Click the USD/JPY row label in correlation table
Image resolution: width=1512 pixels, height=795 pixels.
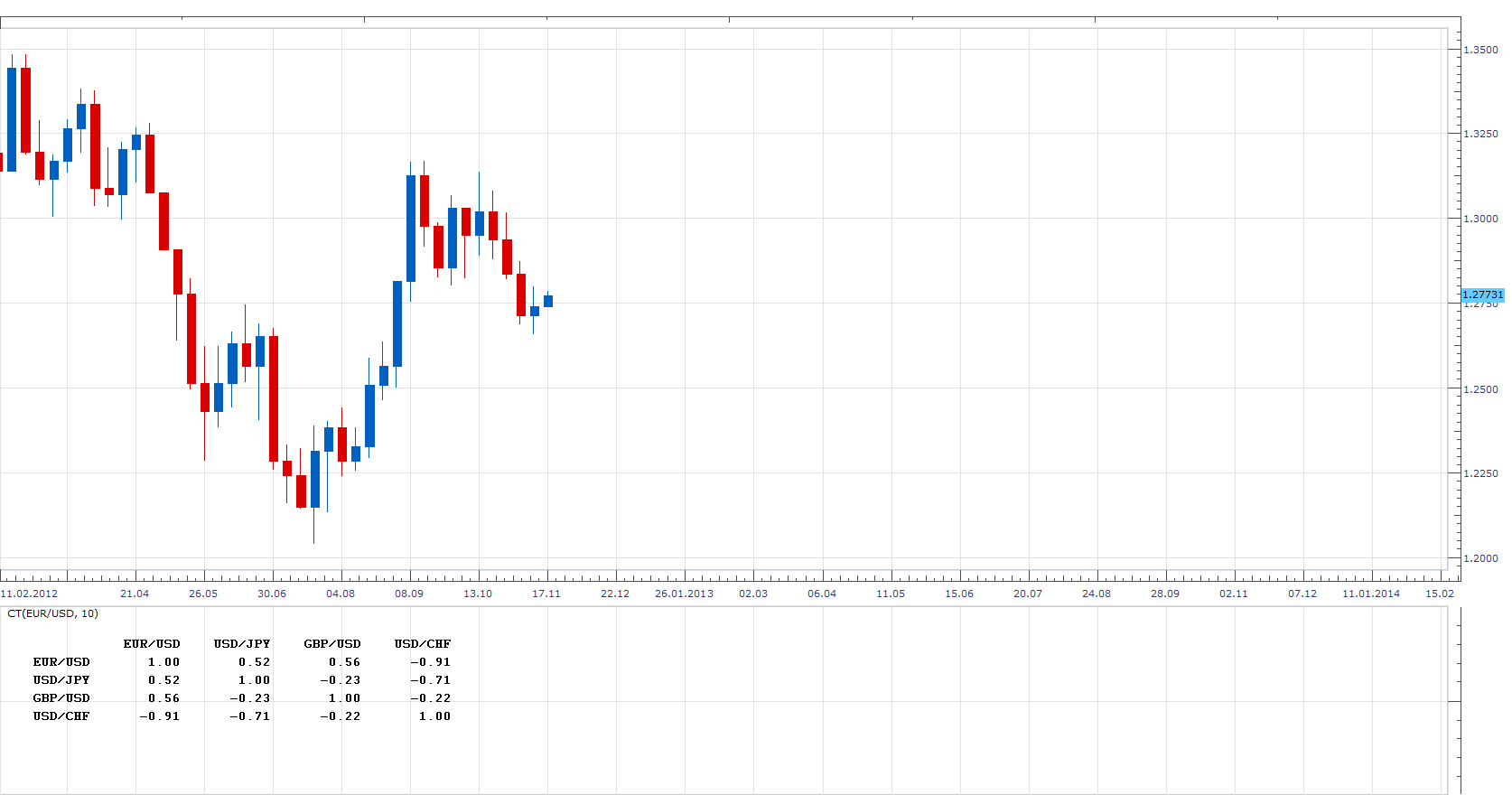[61, 680]
